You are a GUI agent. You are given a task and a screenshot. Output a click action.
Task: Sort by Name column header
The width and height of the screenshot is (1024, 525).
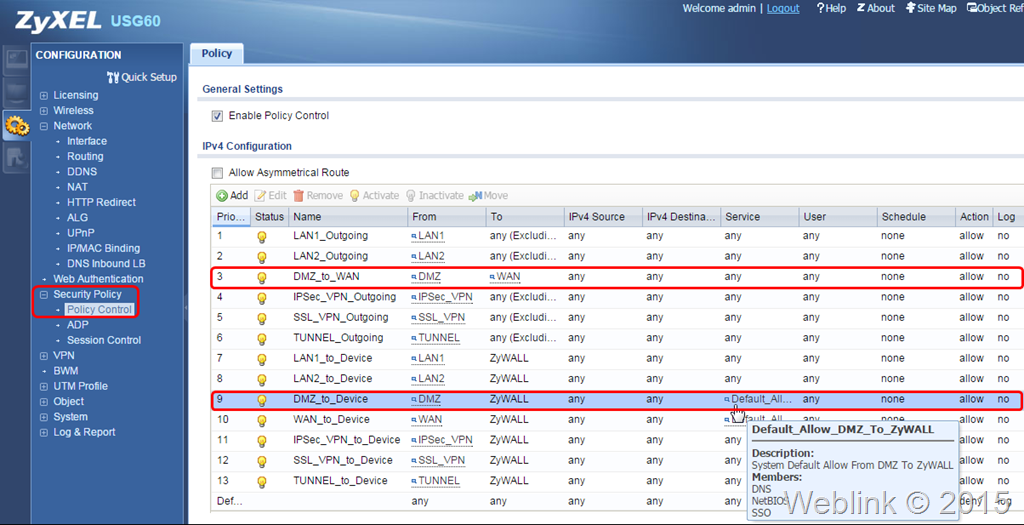349,217
